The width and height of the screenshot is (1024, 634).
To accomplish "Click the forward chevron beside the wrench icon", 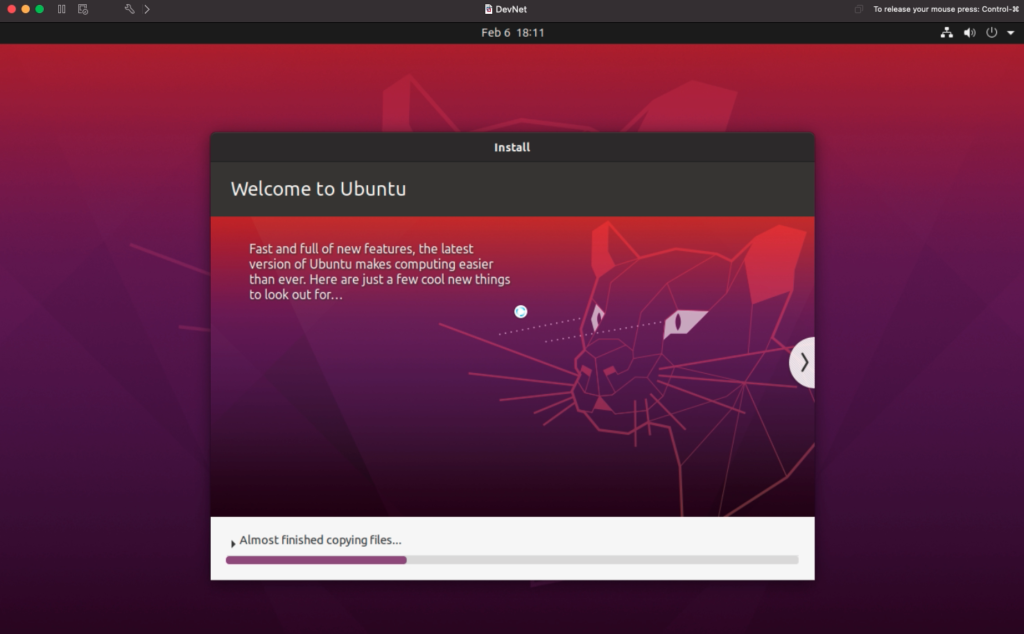I will [147, 9].
